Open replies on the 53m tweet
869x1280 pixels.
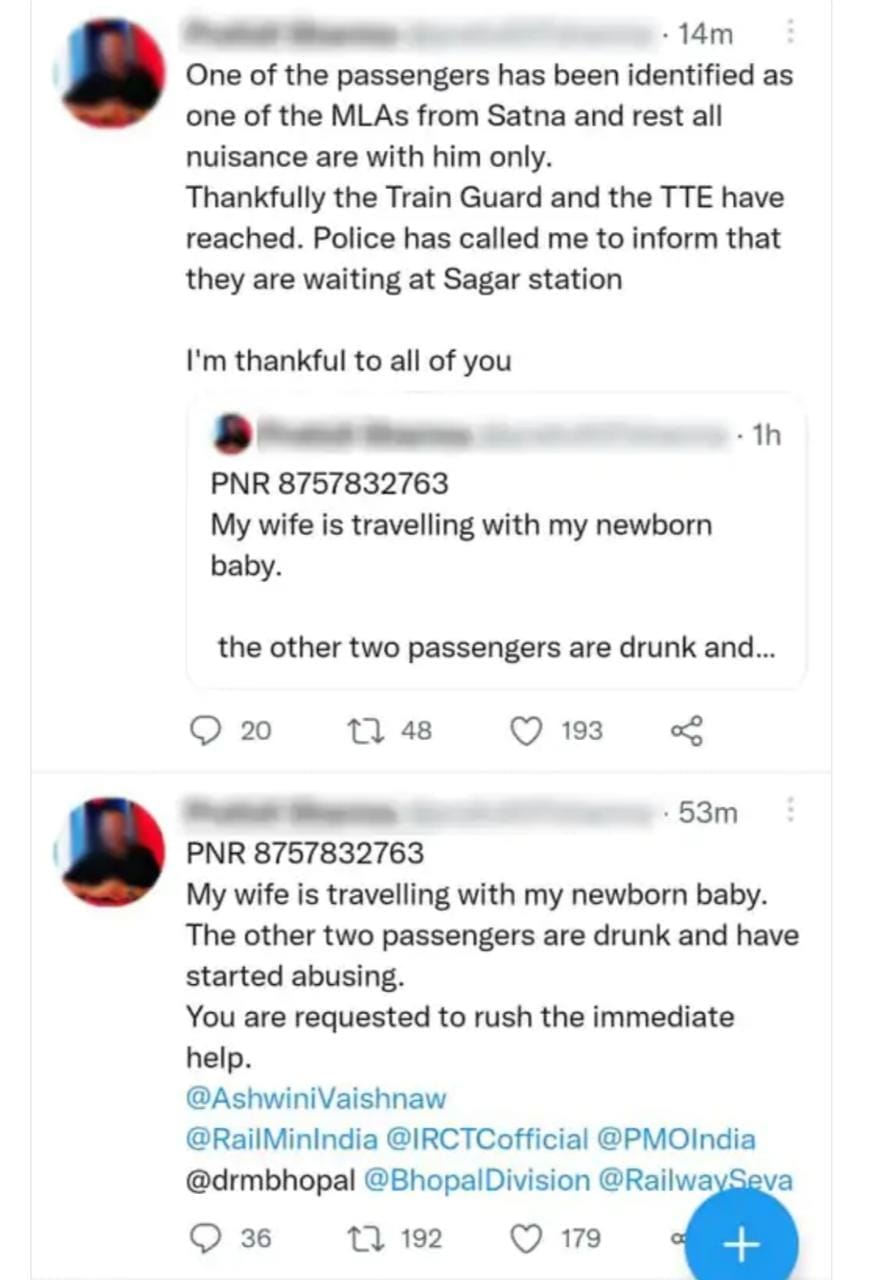click(205, 1238)
